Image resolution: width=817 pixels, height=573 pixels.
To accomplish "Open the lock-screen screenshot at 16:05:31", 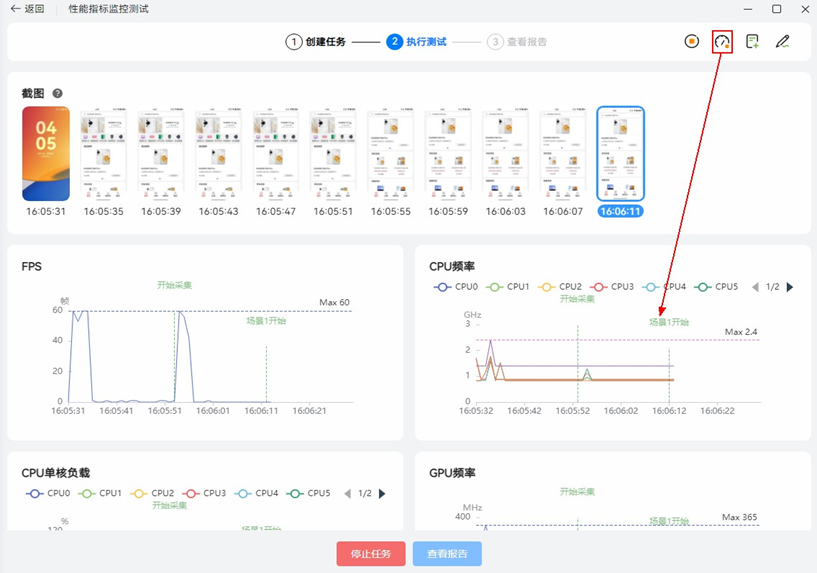I will 46,154.
